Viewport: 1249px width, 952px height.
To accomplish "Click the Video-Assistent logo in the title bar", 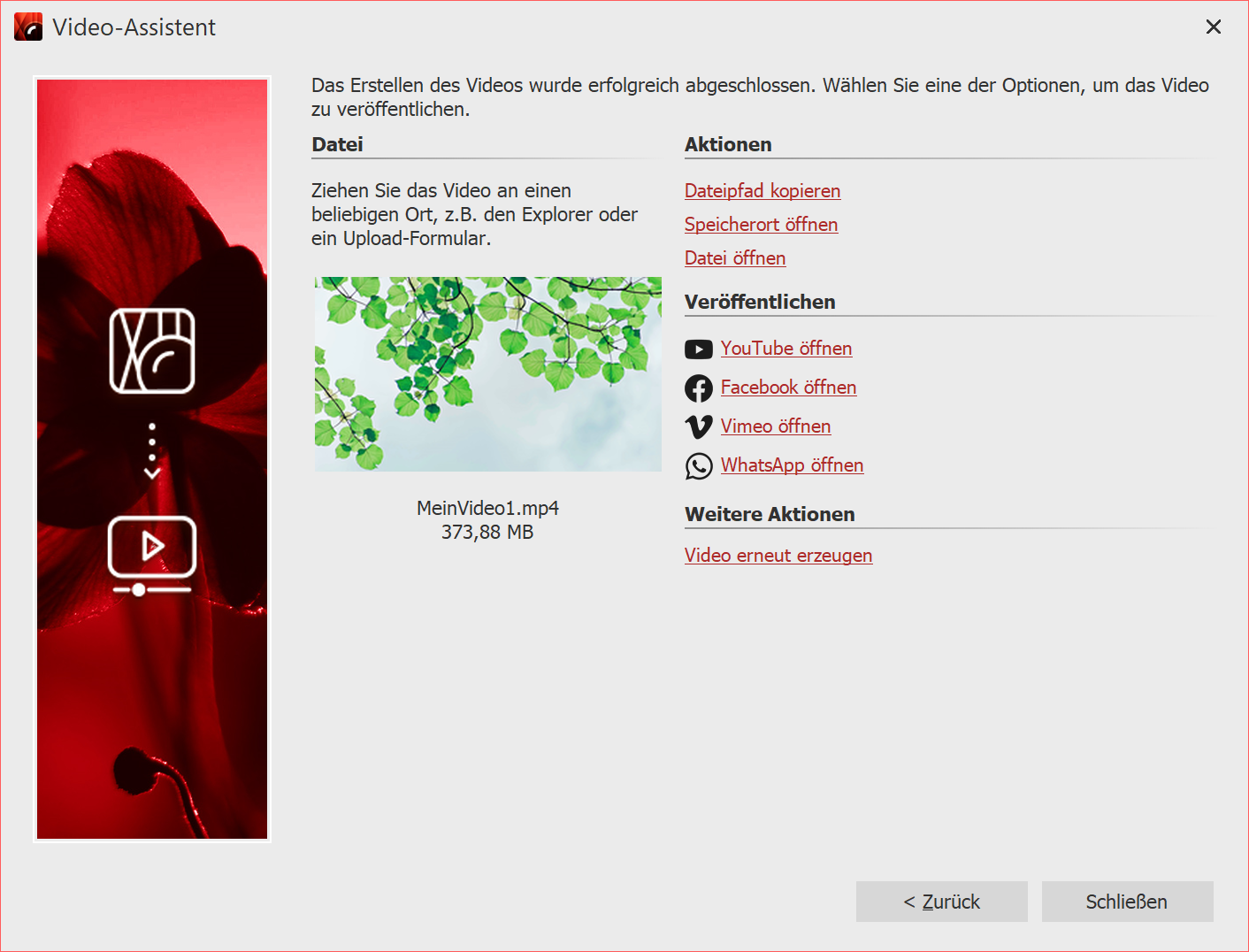I will point(27,27).
